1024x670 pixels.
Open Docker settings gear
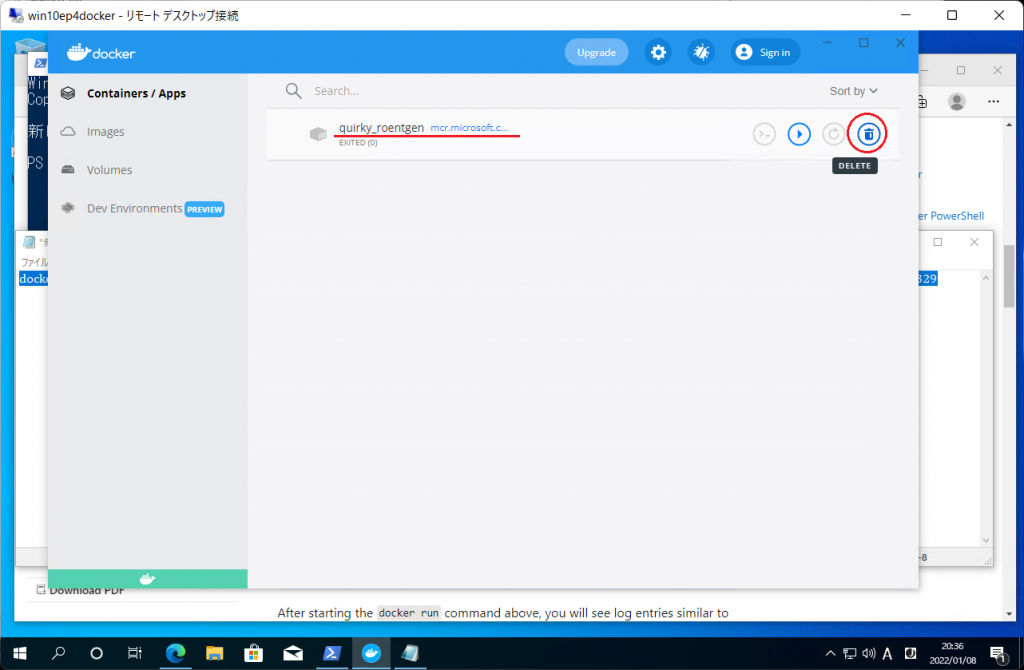(x=658, y=52)
